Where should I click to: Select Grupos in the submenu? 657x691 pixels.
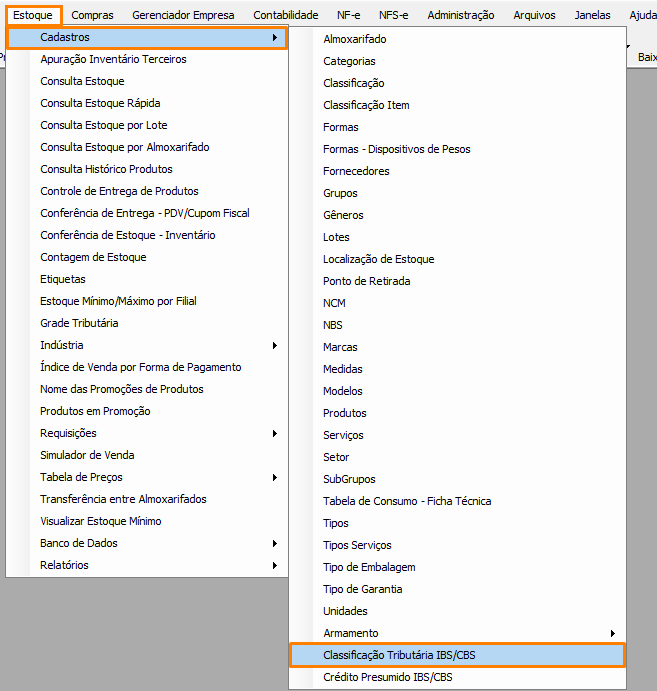457,193
